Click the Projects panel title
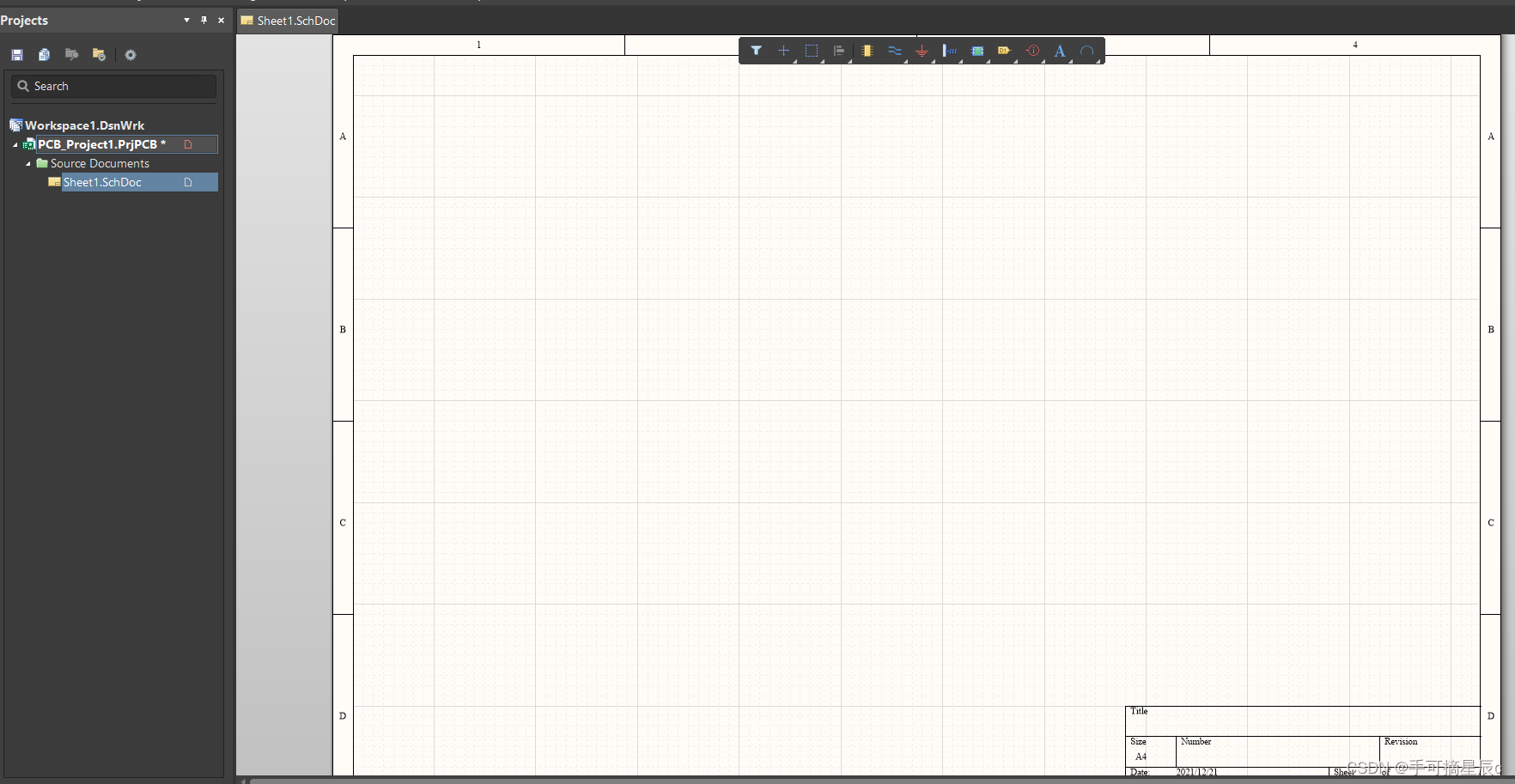 (x=24, y=20)
